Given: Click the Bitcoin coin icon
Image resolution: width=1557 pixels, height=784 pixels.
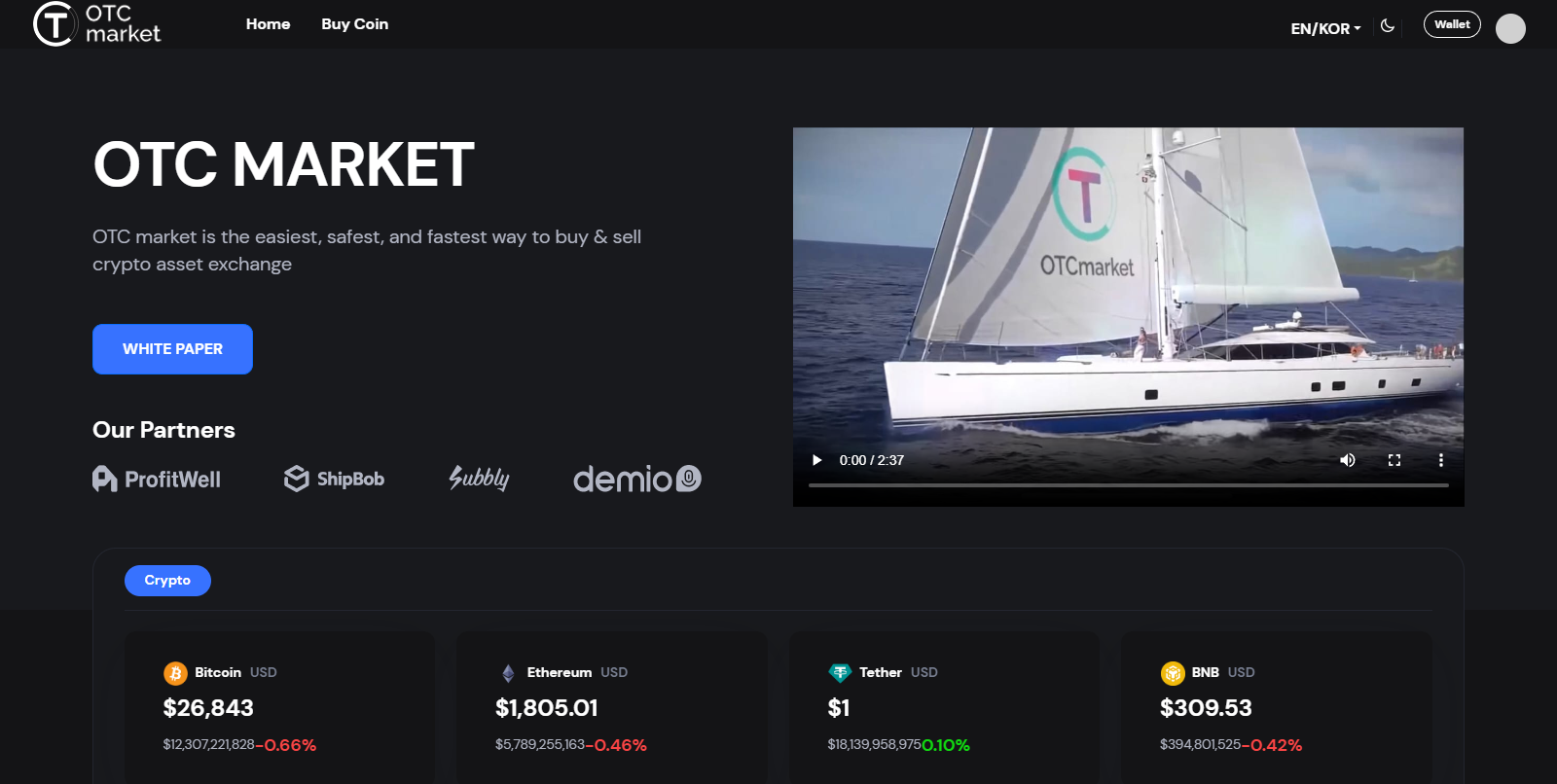Looking at the screenshot, I should tap(175, 673).
